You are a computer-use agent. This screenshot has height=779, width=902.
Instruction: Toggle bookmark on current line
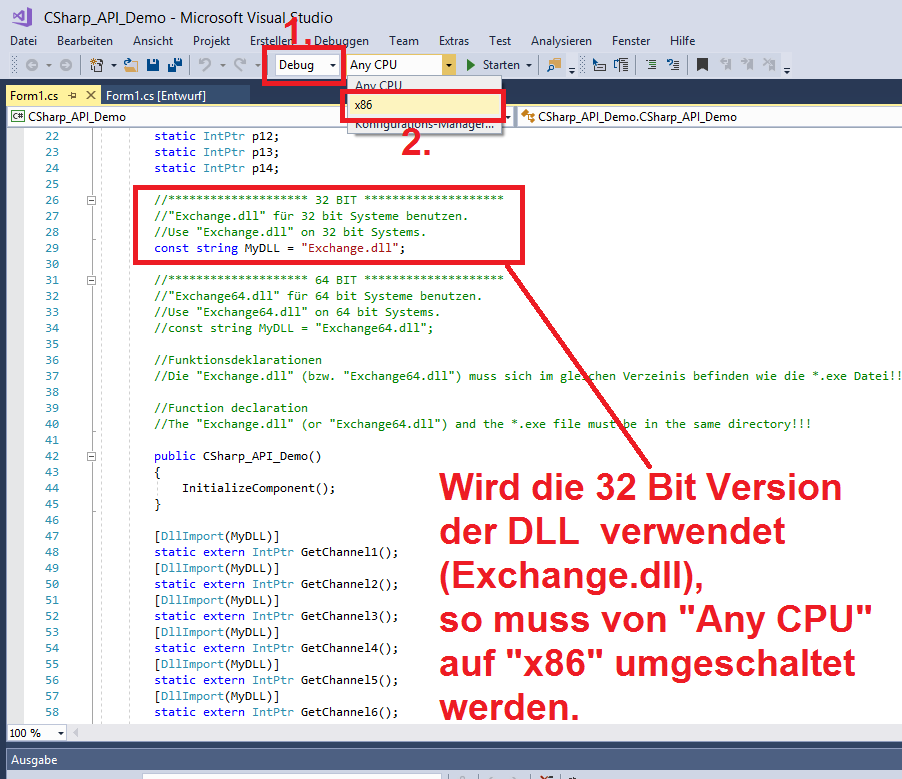point(702,65)
